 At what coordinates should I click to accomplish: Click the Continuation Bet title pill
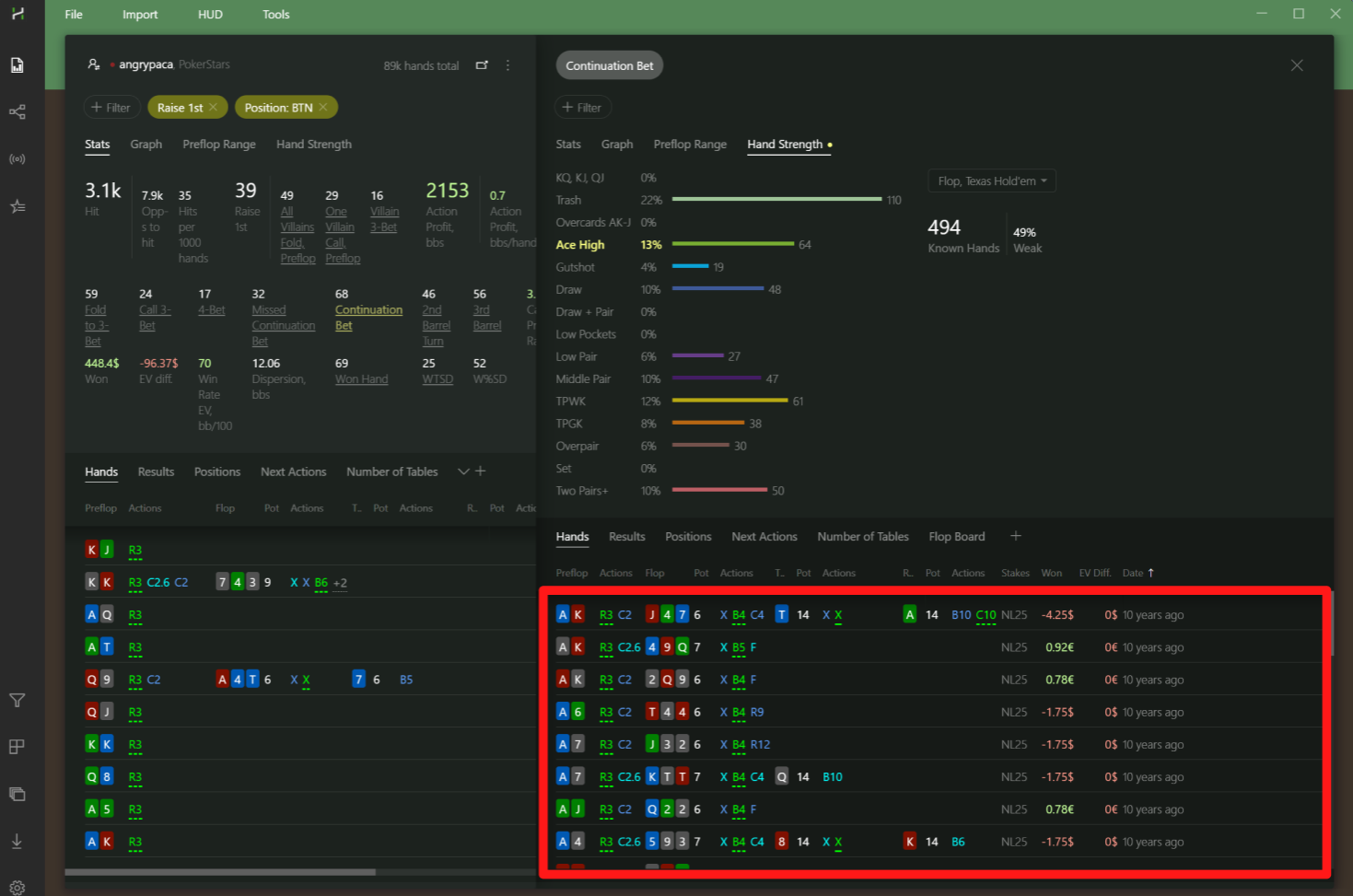[x=610, y=65]
